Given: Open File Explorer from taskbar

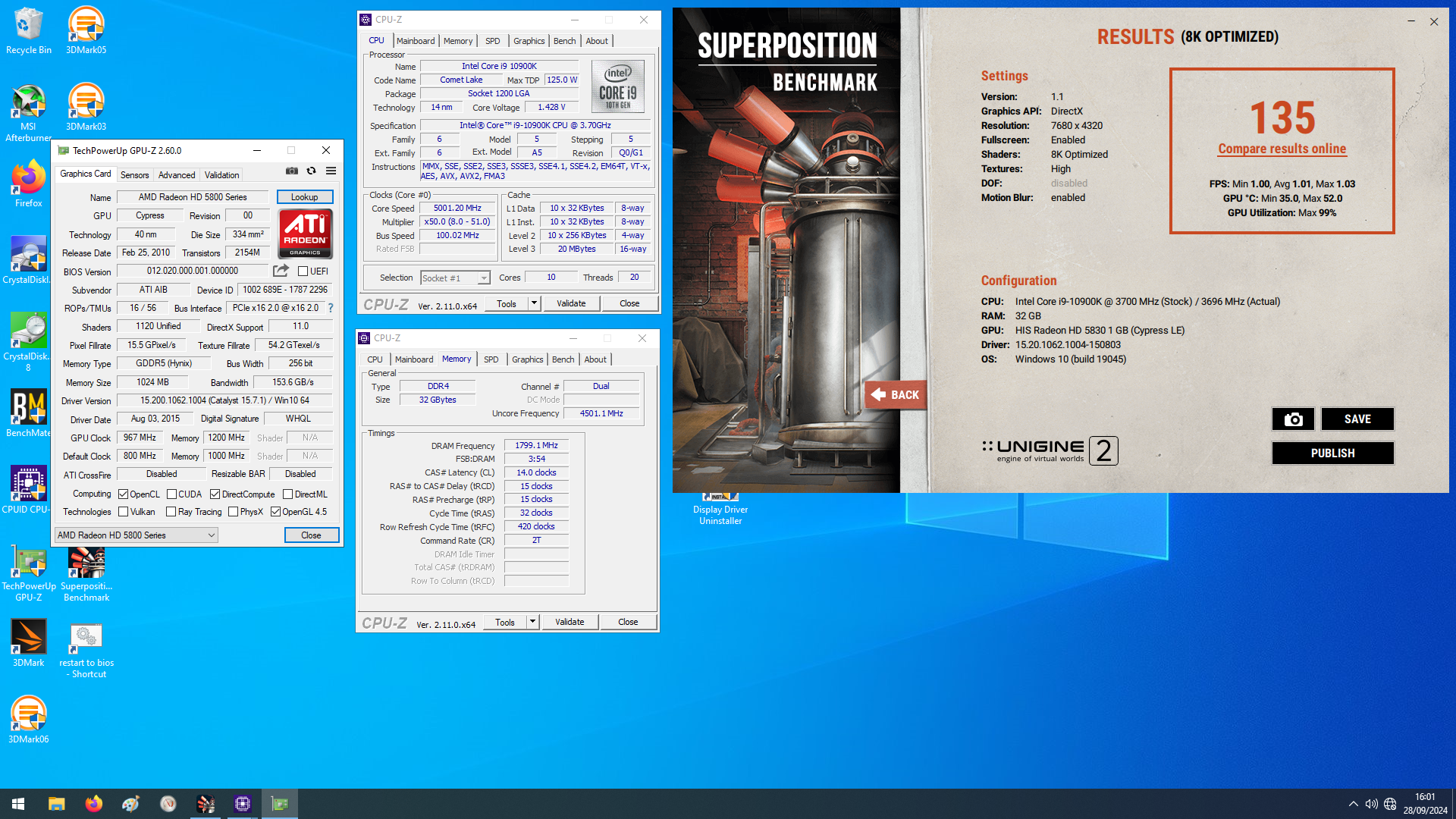Looking at the screenshot, I should pyautogui.click(x=56, y=804).
